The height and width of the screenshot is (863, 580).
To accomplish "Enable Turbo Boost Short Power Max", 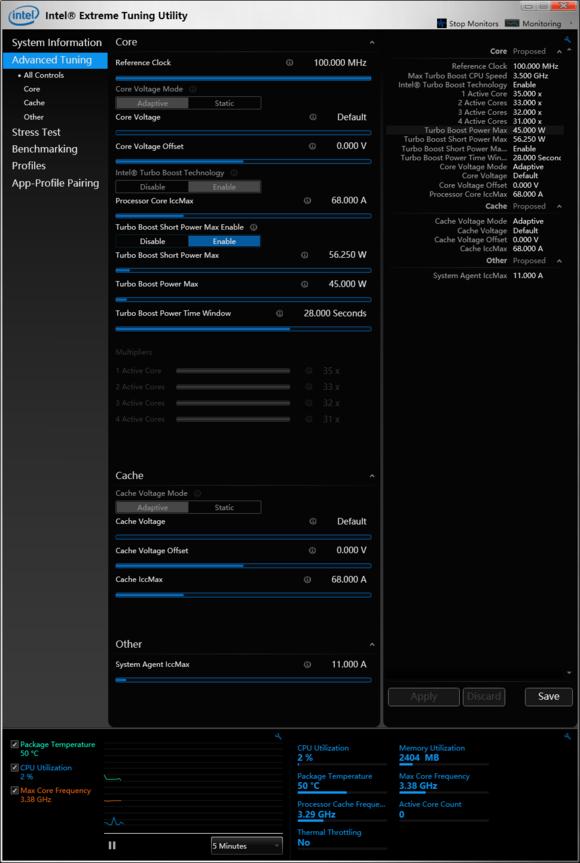I will (225, 242).
